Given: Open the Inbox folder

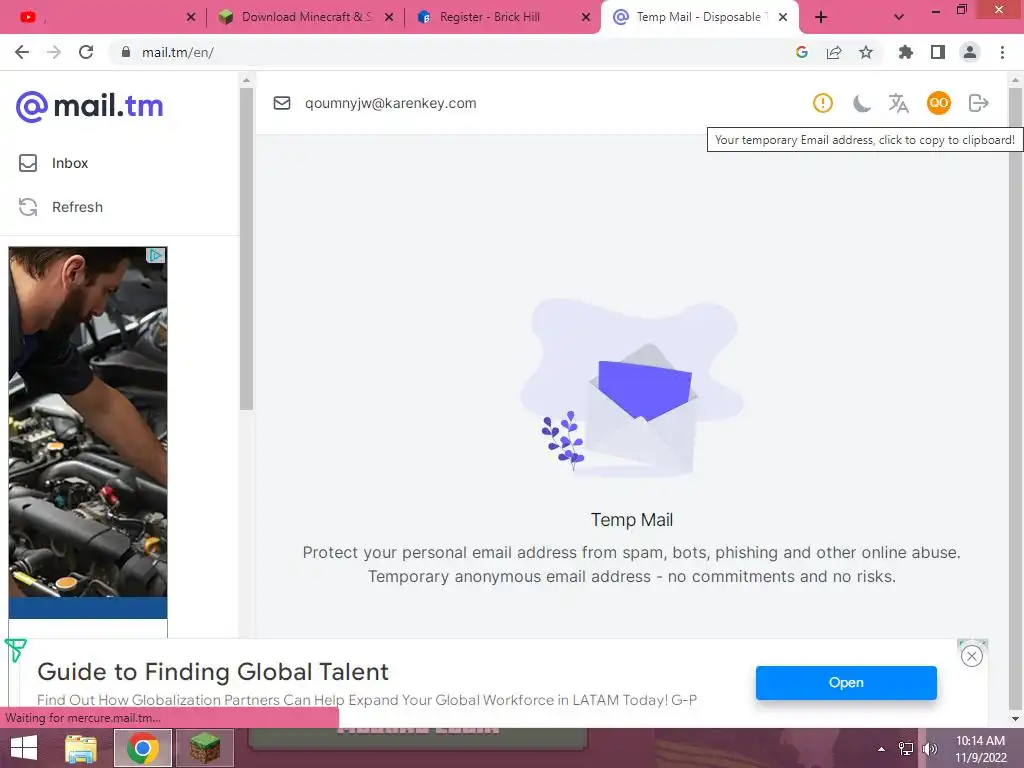Looking at the screenshot, I should 69,163.
